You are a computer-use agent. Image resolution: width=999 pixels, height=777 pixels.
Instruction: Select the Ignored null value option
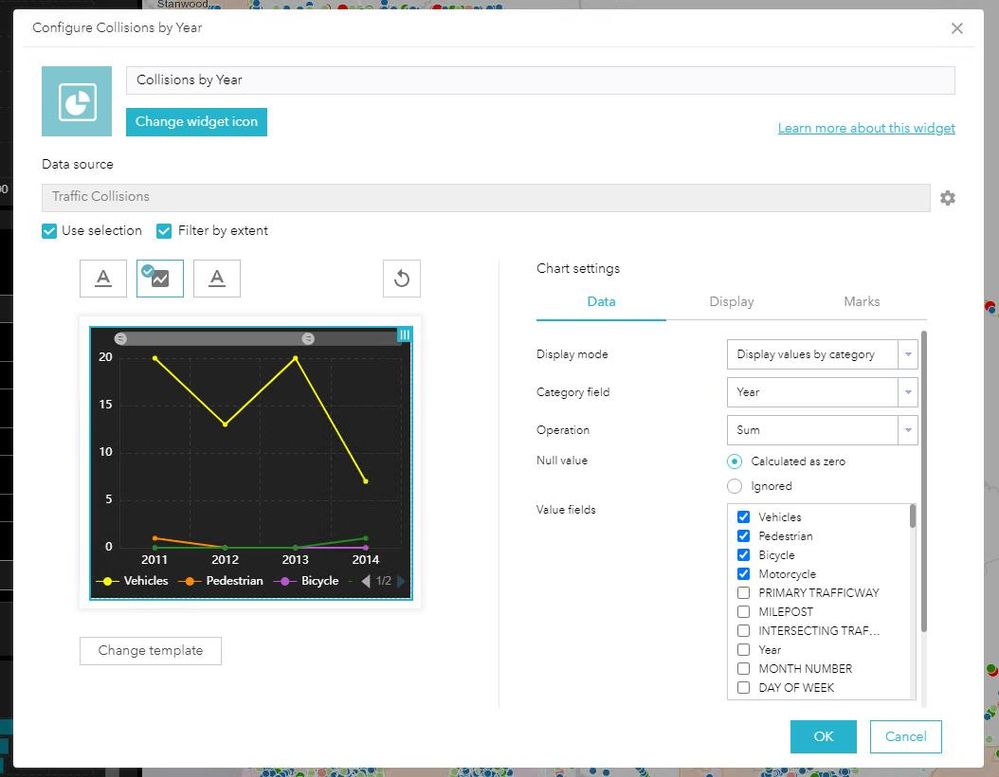(x=734, y=486)
